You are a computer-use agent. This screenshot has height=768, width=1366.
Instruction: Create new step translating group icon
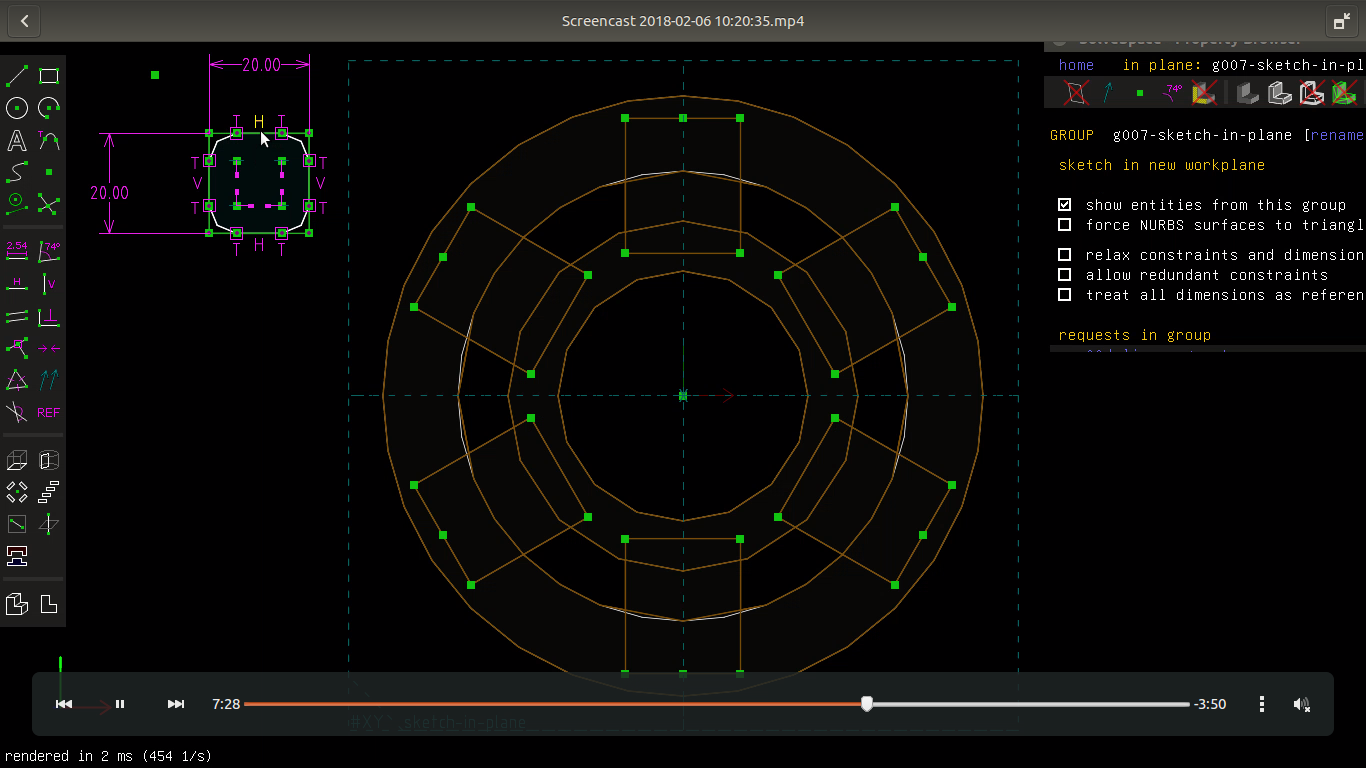[x=49, y=492]
